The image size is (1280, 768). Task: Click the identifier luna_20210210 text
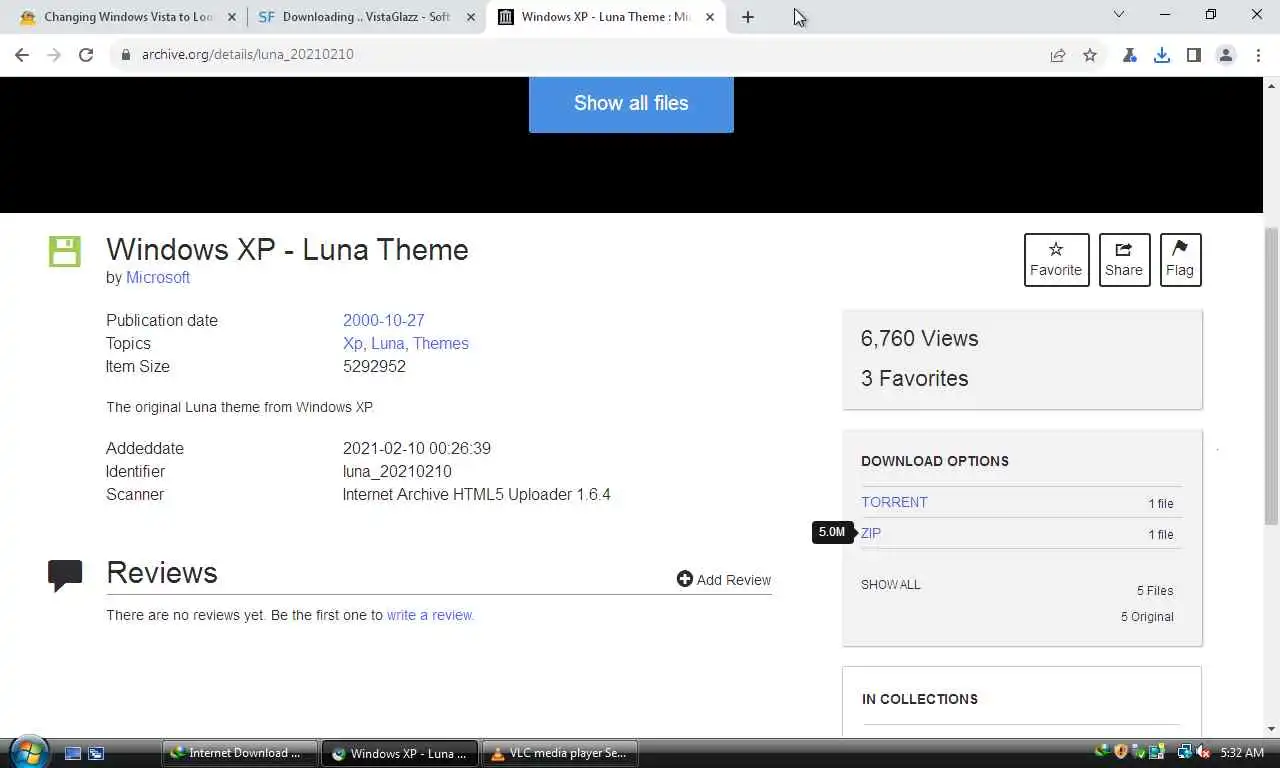tap(397, 472)
